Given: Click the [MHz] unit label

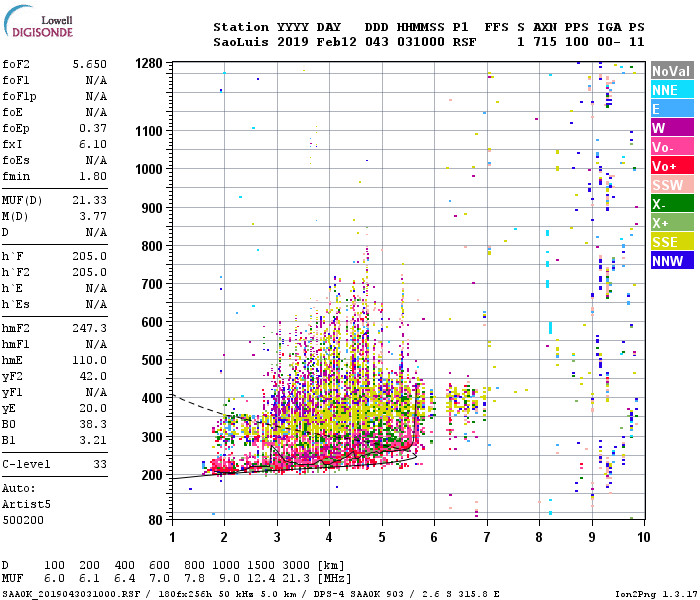Looking at the screenshot, I should [x=334, y=579].
